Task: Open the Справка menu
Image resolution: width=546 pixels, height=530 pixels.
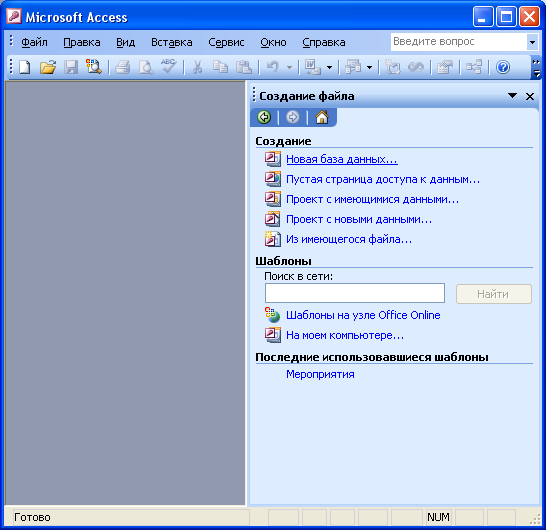Action: pos(324,42)
